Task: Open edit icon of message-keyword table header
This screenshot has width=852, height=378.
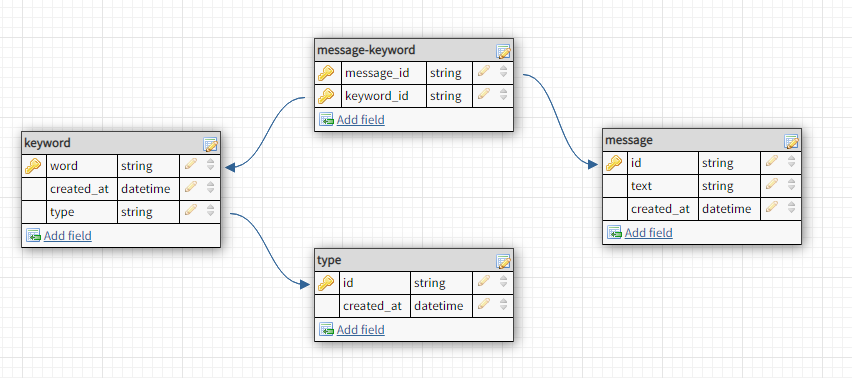Action: [x=504, y=51]
